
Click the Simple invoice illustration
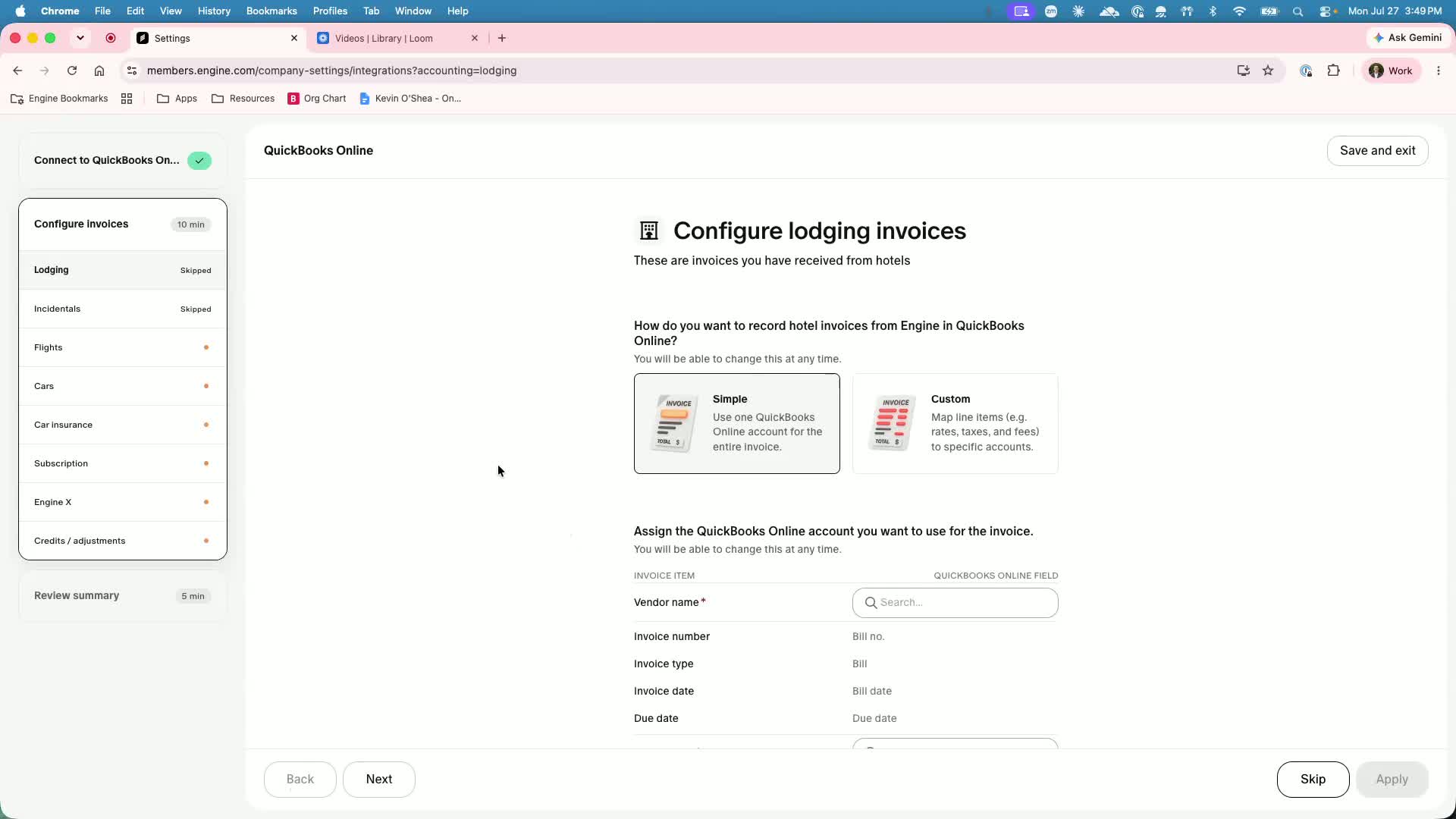tap(673, 423)
